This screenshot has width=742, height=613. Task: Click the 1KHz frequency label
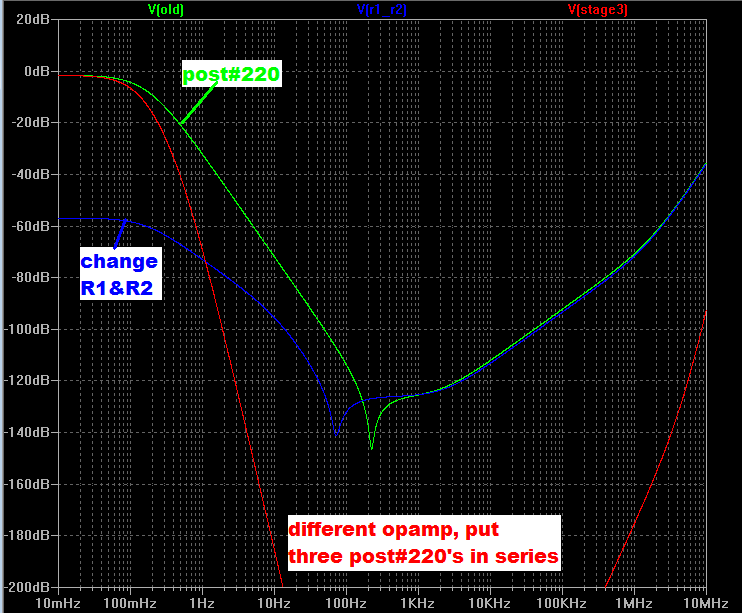(417, 604)
